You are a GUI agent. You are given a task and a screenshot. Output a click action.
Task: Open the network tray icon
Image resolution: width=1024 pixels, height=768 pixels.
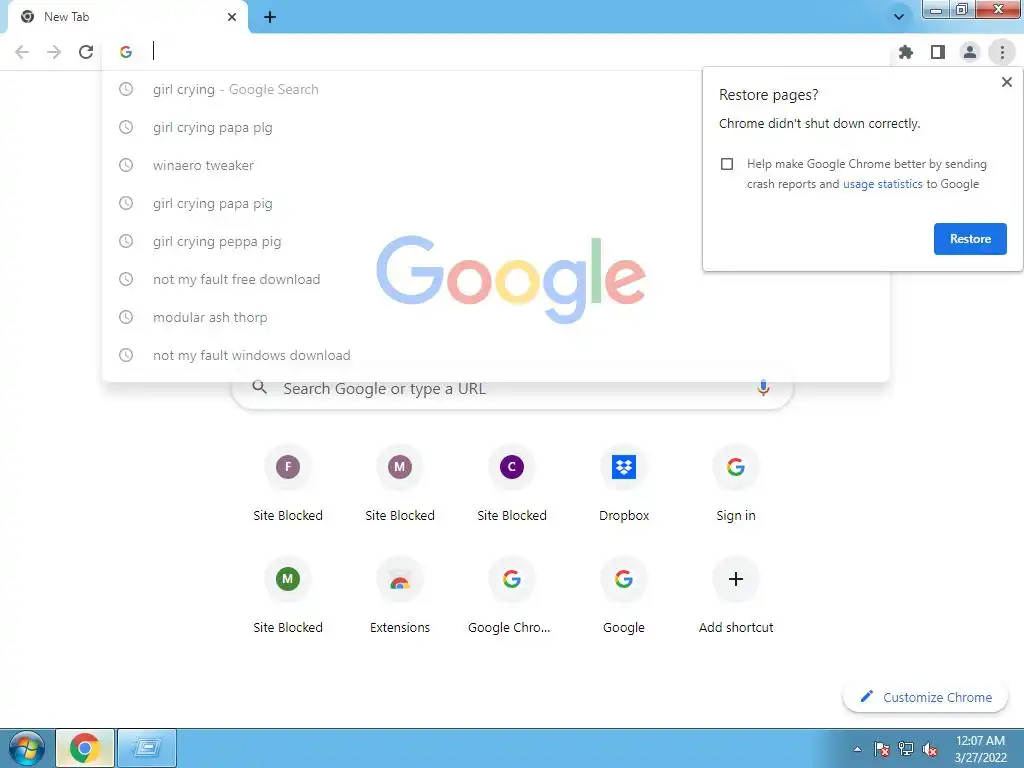click(x=906, y=749)
